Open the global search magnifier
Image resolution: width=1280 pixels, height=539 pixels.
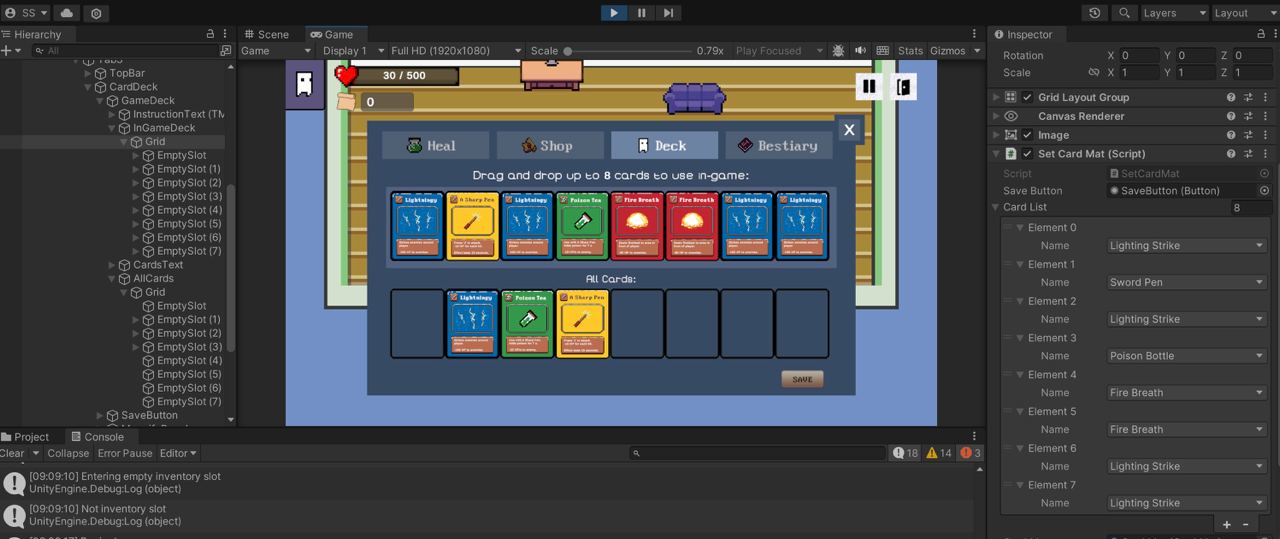1124,13
